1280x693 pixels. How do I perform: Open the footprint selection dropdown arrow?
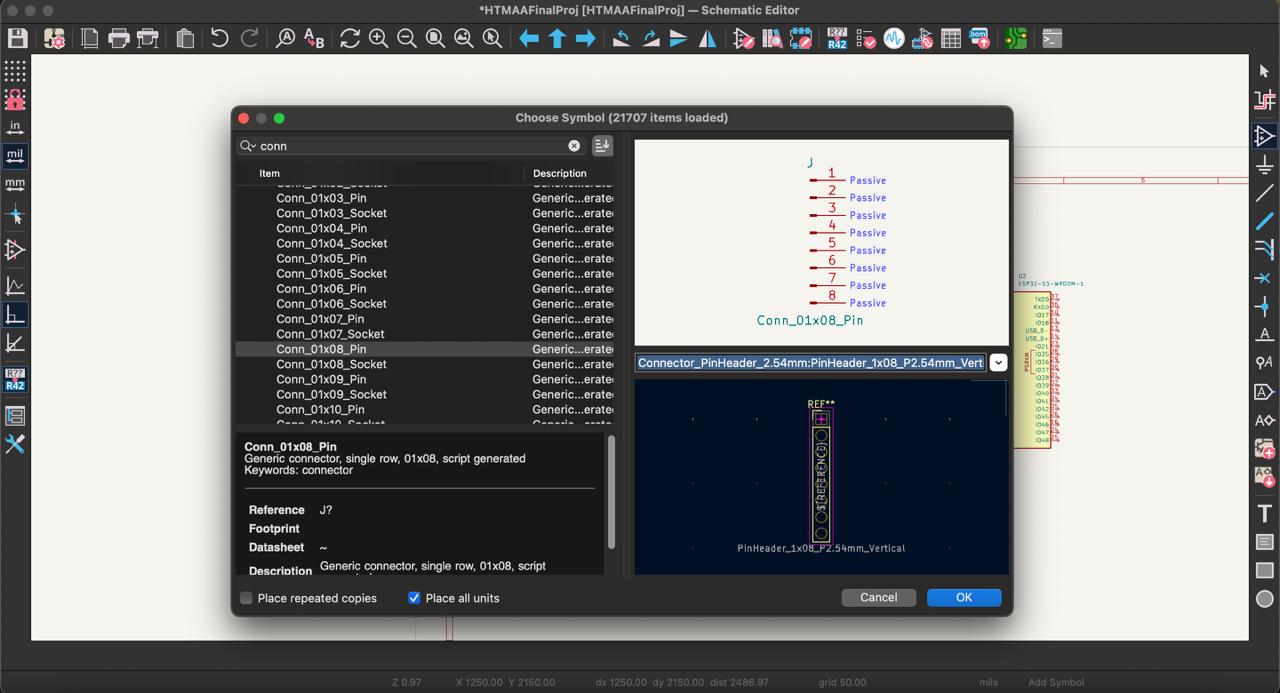point(998,363)
